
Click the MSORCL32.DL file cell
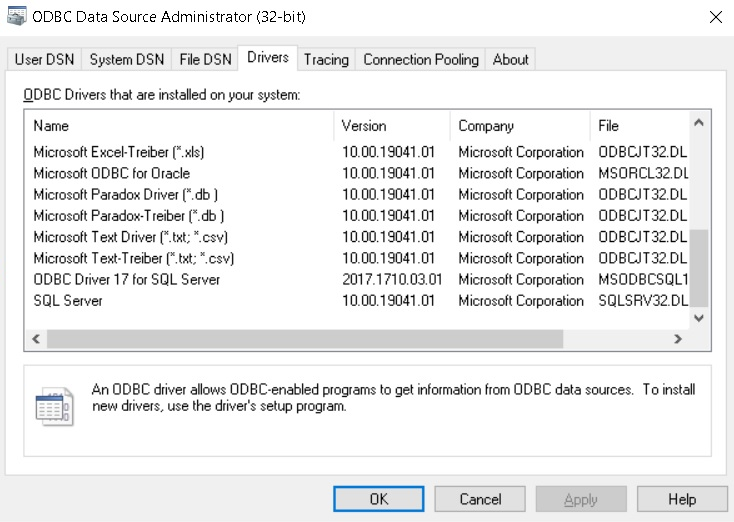[643, 174]
